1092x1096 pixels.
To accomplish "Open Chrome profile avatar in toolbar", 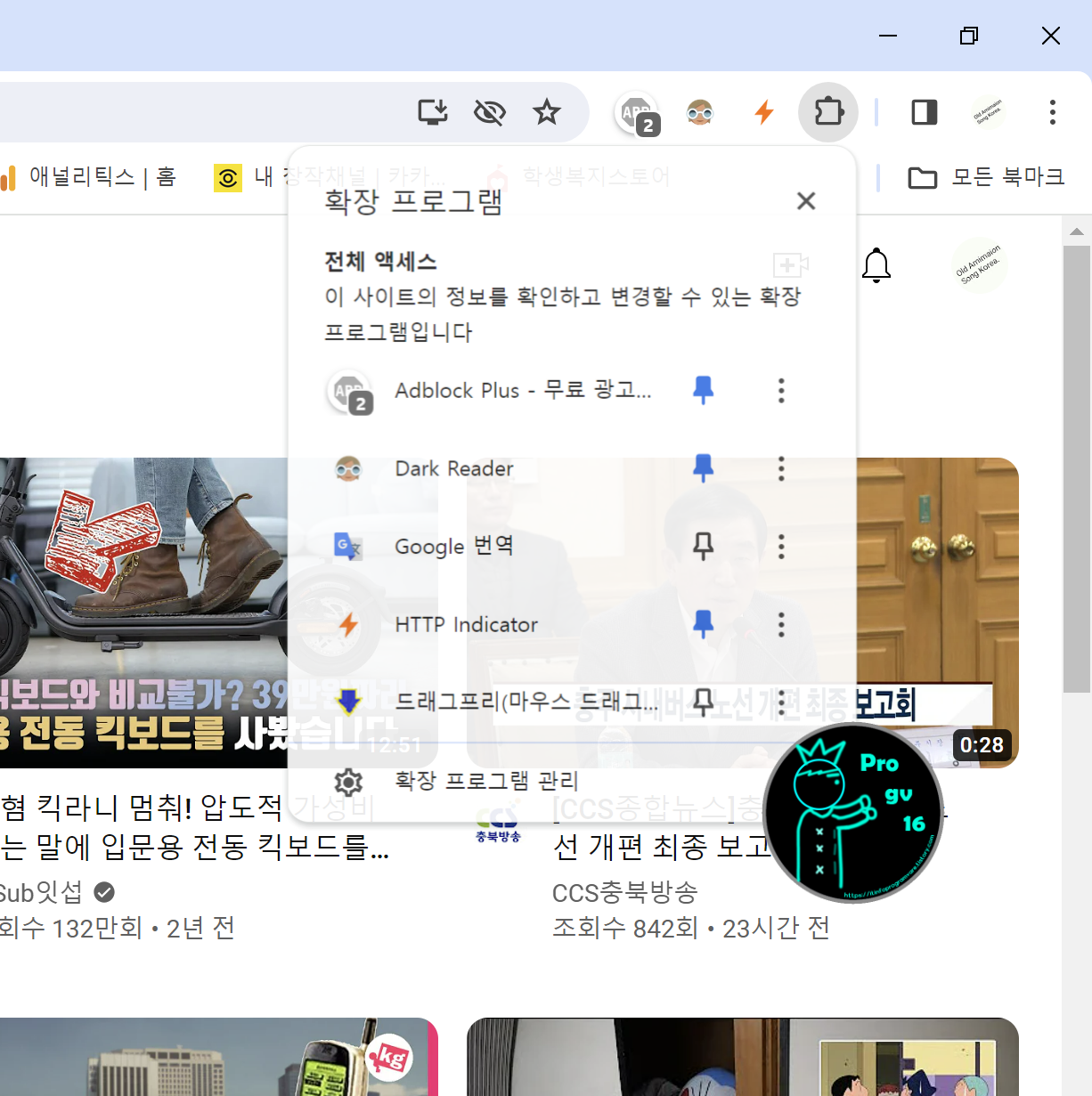I will coord(988,112).
